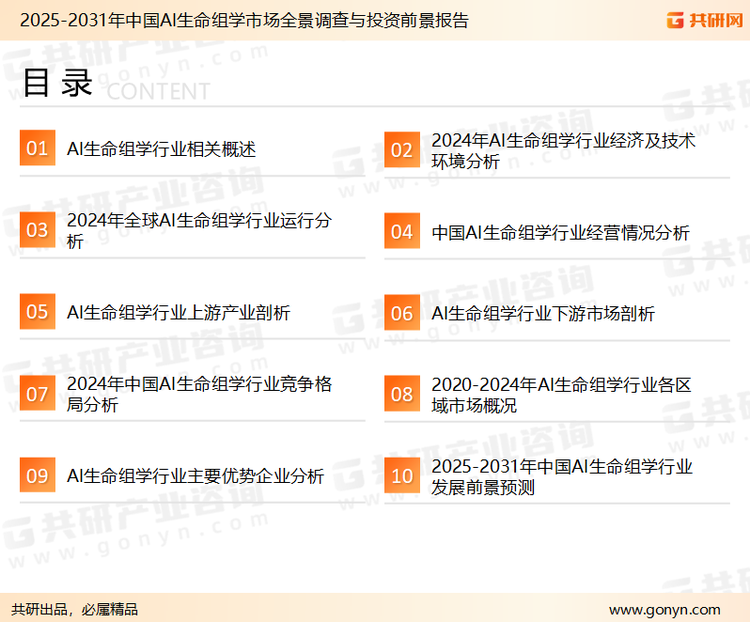The height and width of the screenshot is (622, 750).
Task: Click the orange 05 number badge
Action: click(37, 311)
